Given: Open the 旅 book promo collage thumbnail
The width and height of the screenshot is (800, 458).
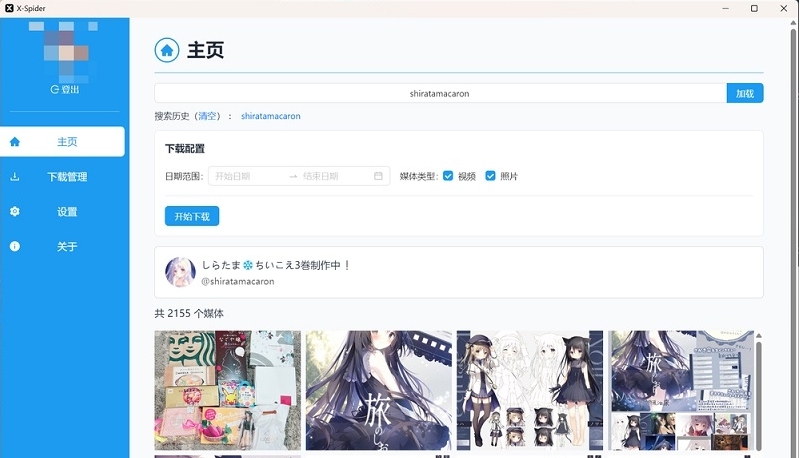Looking at the screenshot, I should click(681, 390).
